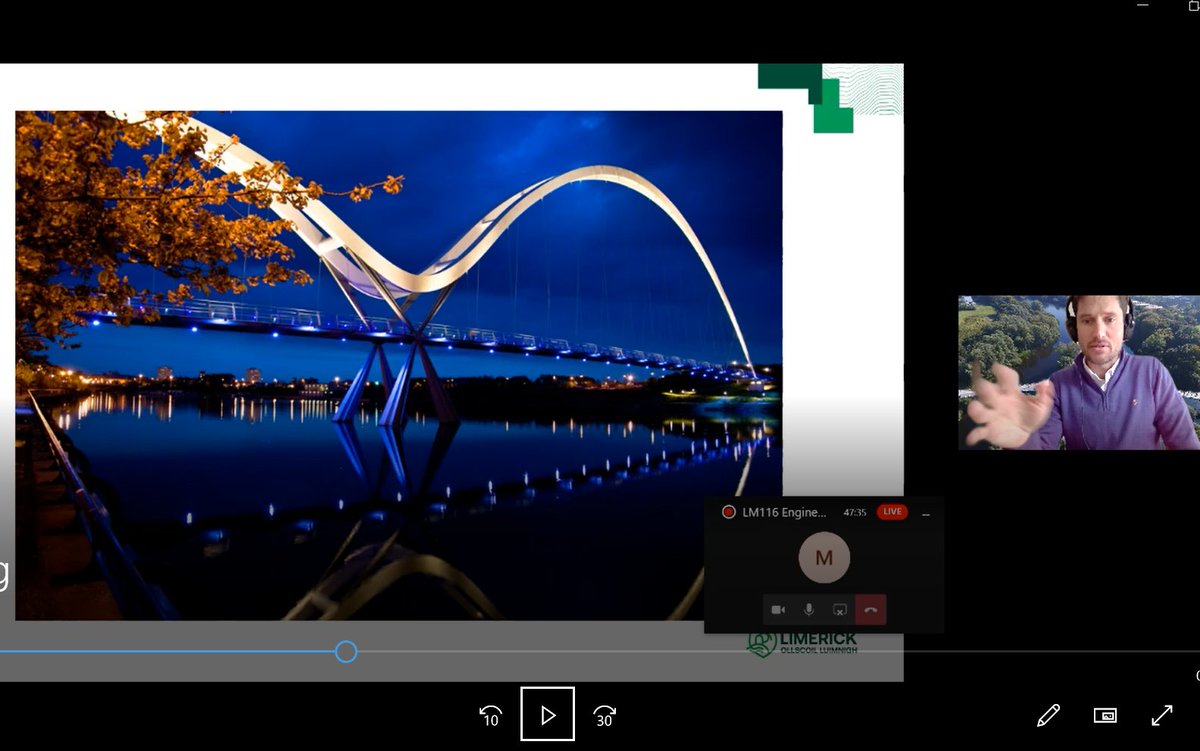Skip back 10 seconds
This screenshot has height=751, width=1200.
(x=490, y=715)
